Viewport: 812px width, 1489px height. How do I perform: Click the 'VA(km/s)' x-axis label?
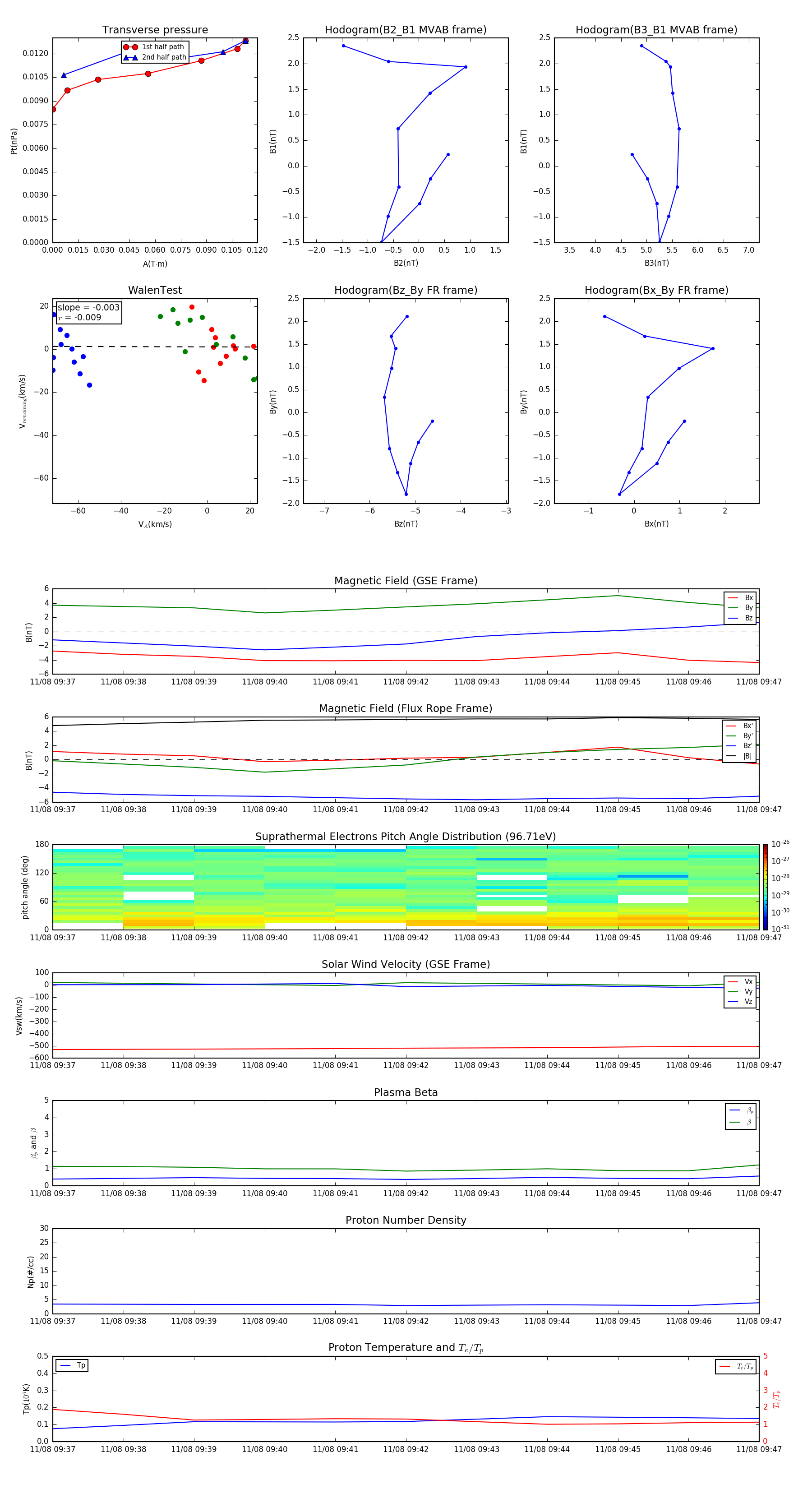155,524
